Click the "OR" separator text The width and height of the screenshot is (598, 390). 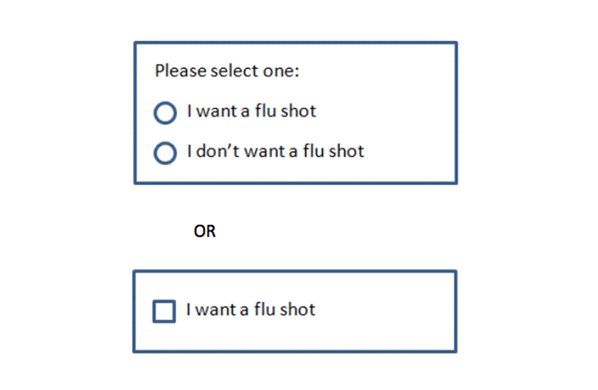[205, 231]
